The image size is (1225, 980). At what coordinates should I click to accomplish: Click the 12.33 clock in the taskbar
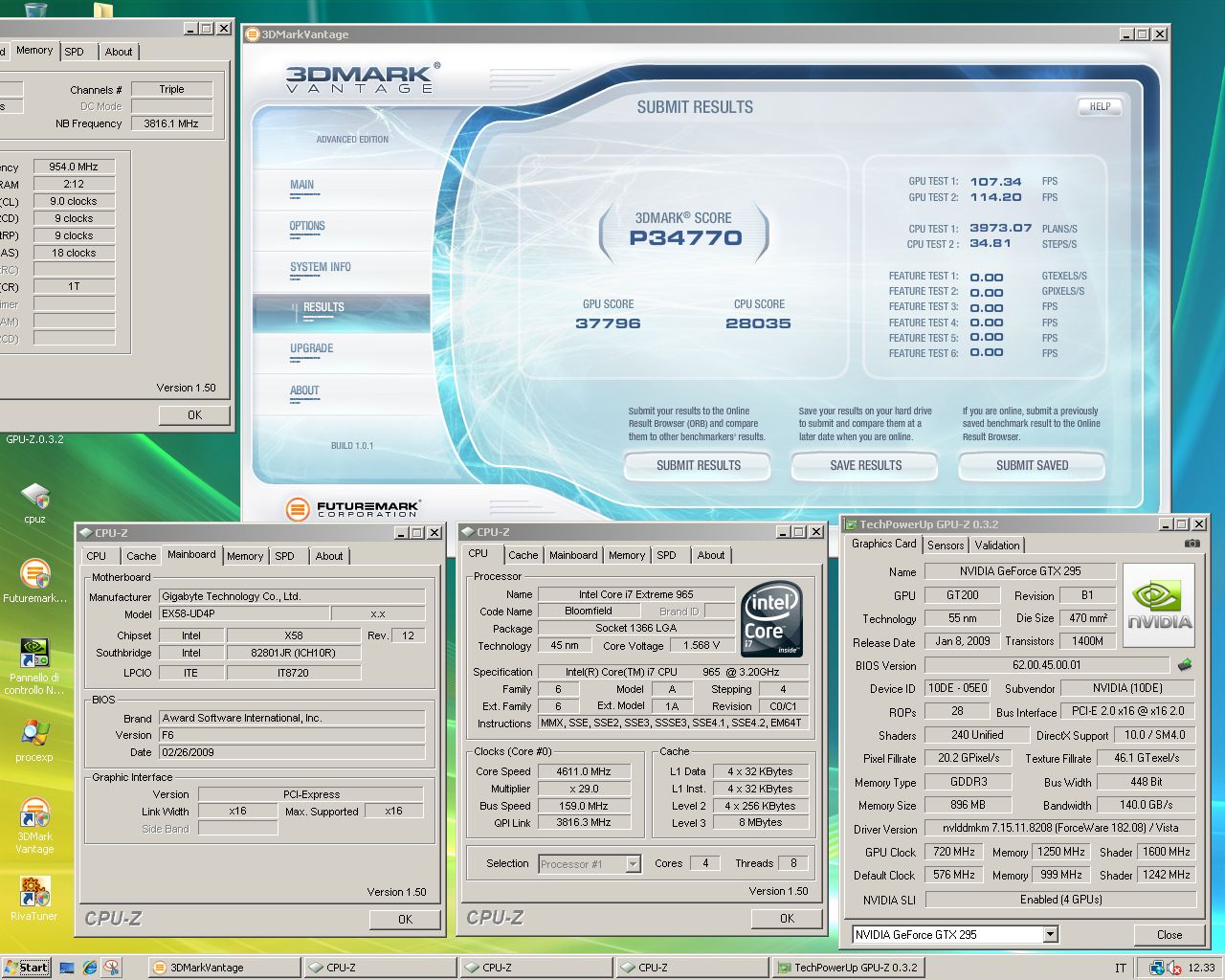coord(1201,968)
